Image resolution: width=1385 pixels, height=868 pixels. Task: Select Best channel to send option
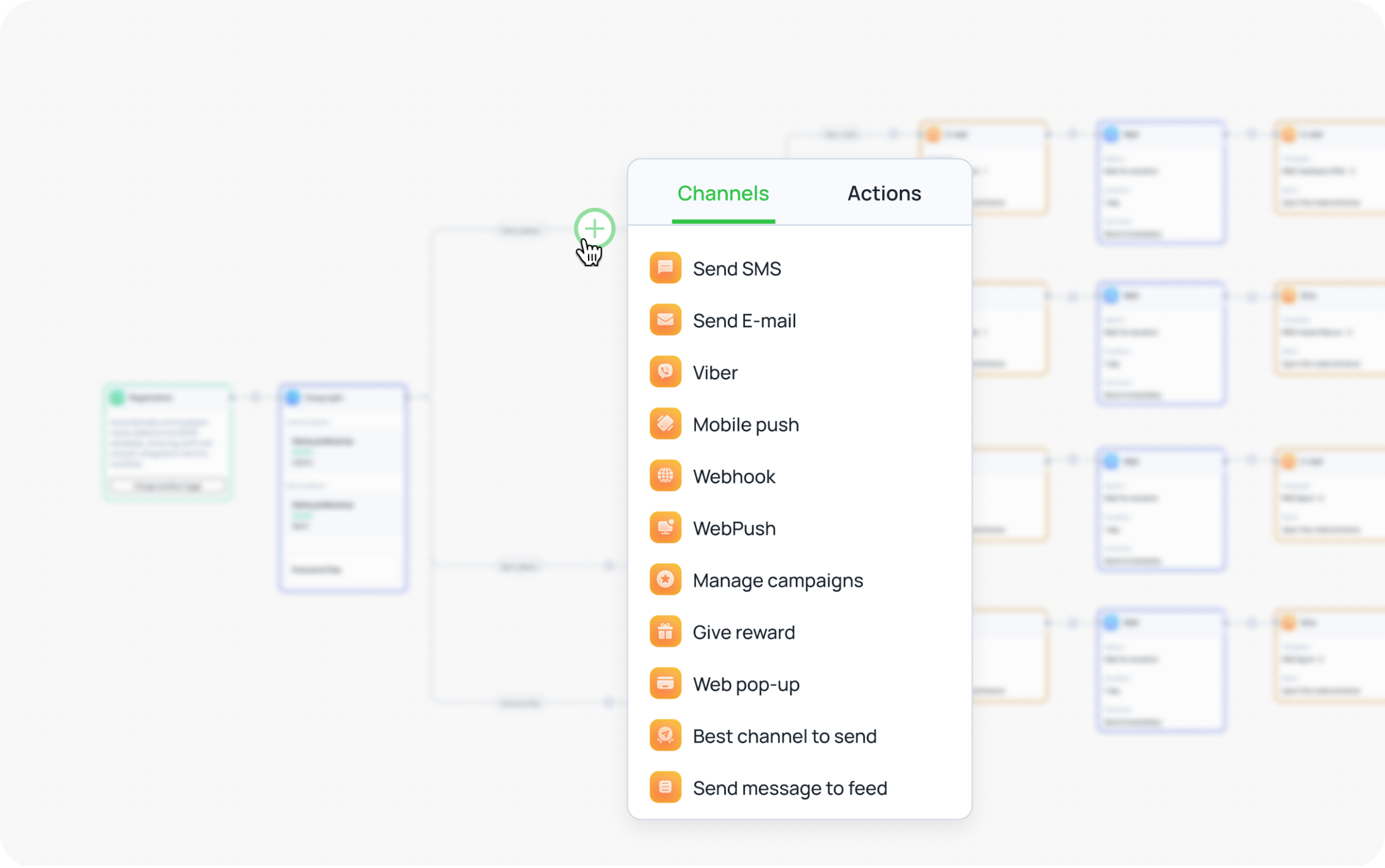[x=784, y=736]
